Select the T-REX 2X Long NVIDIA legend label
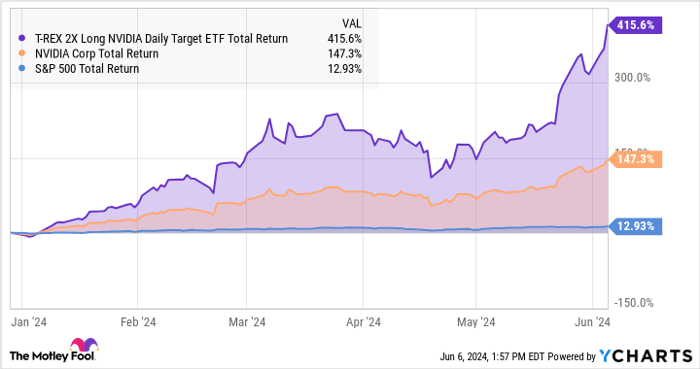The image size is (700, 369). click(161, 39)
